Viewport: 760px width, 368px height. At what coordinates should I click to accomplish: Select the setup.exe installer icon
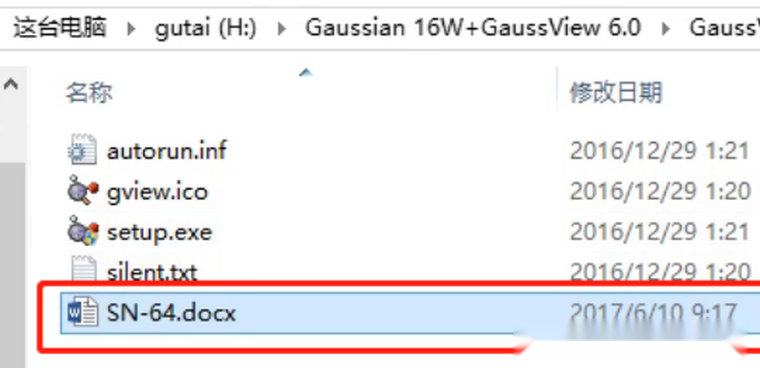(x=83, y=231)
